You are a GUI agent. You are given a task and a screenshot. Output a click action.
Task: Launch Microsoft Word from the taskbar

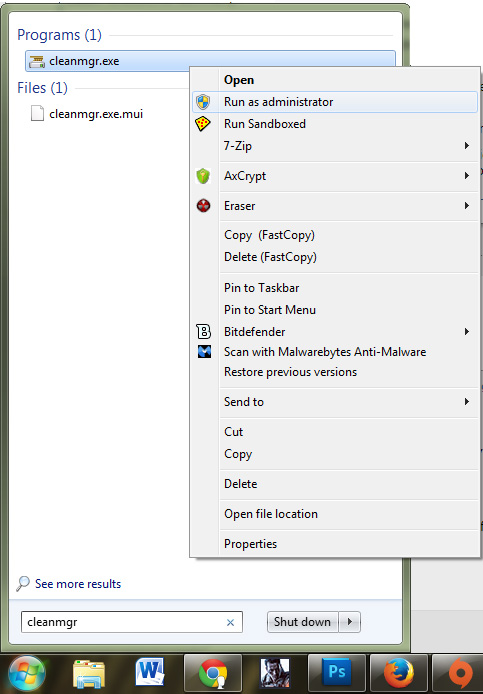150,672
